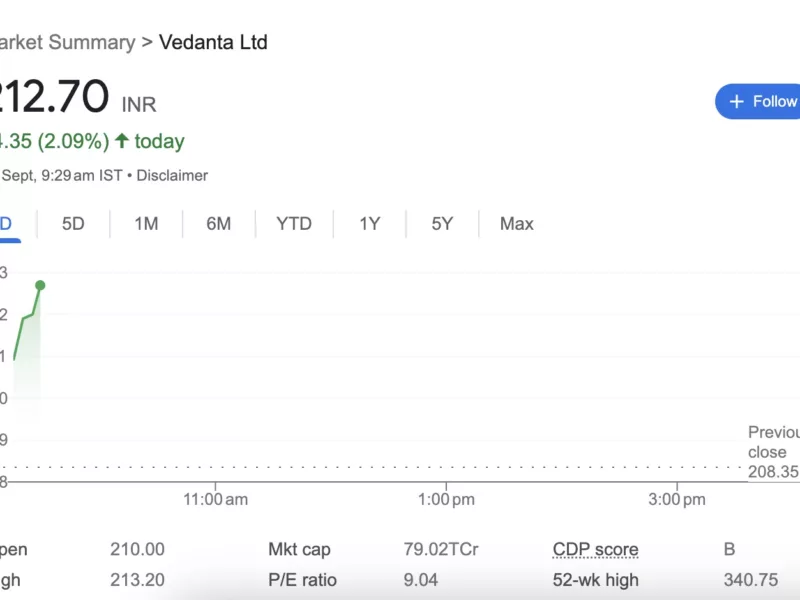The image size is (800, 600).
Task: Click the 3:00 pm axis label
Action: [677, 500]
